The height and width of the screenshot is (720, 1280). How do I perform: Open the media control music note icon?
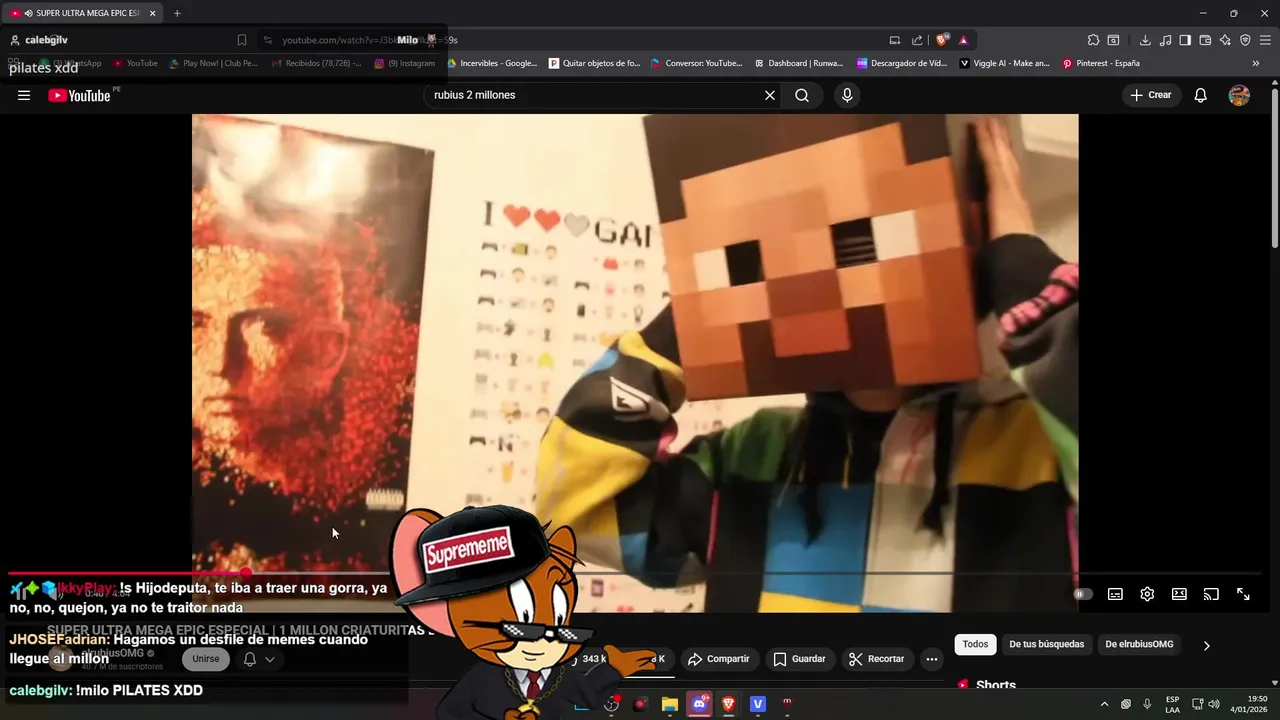click(1165, 40)
